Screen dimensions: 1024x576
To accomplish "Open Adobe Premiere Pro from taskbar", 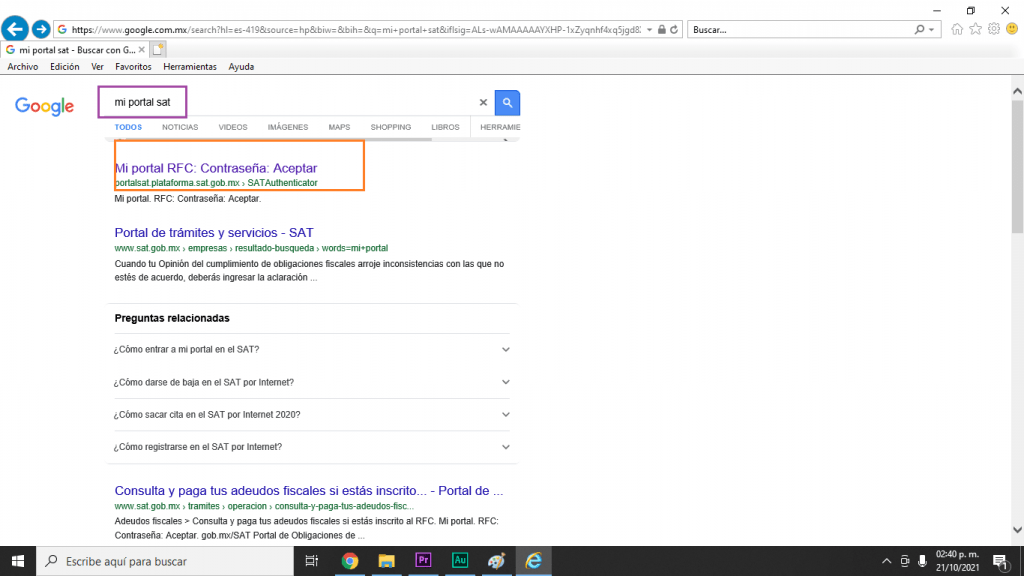I will click(x=423, y=561).
